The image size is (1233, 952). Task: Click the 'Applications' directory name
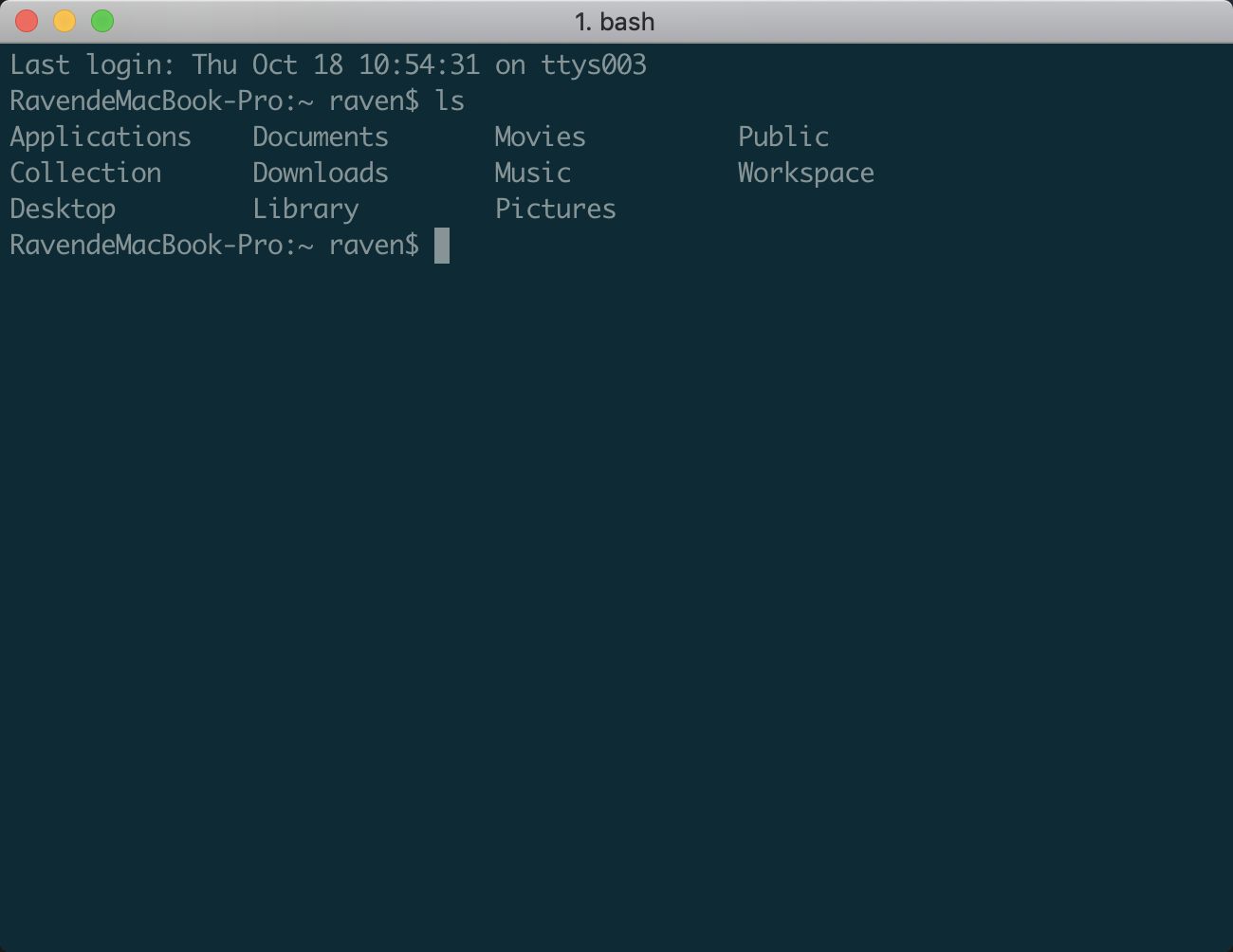point(101,137)
